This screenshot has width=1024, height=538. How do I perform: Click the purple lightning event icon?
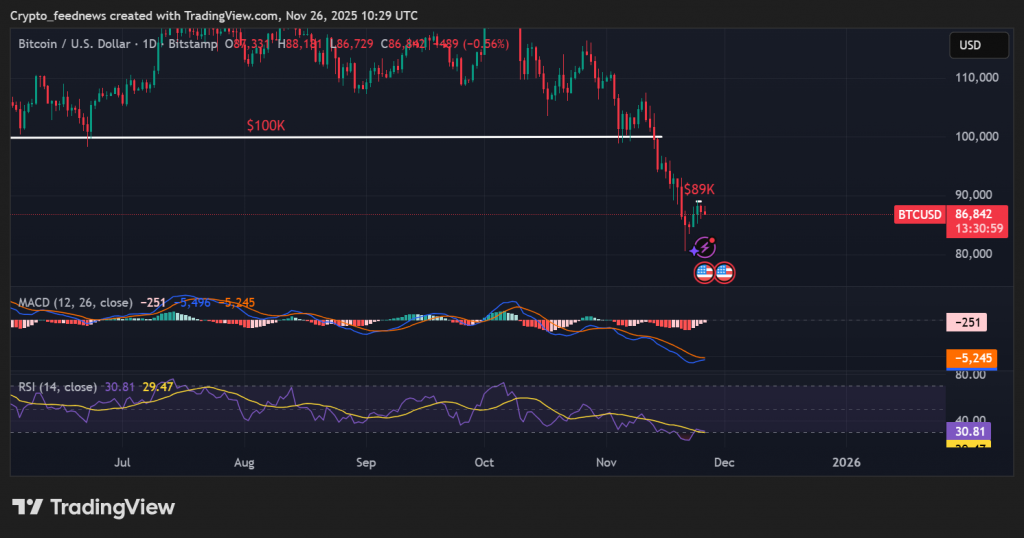(x=704, y=247)
